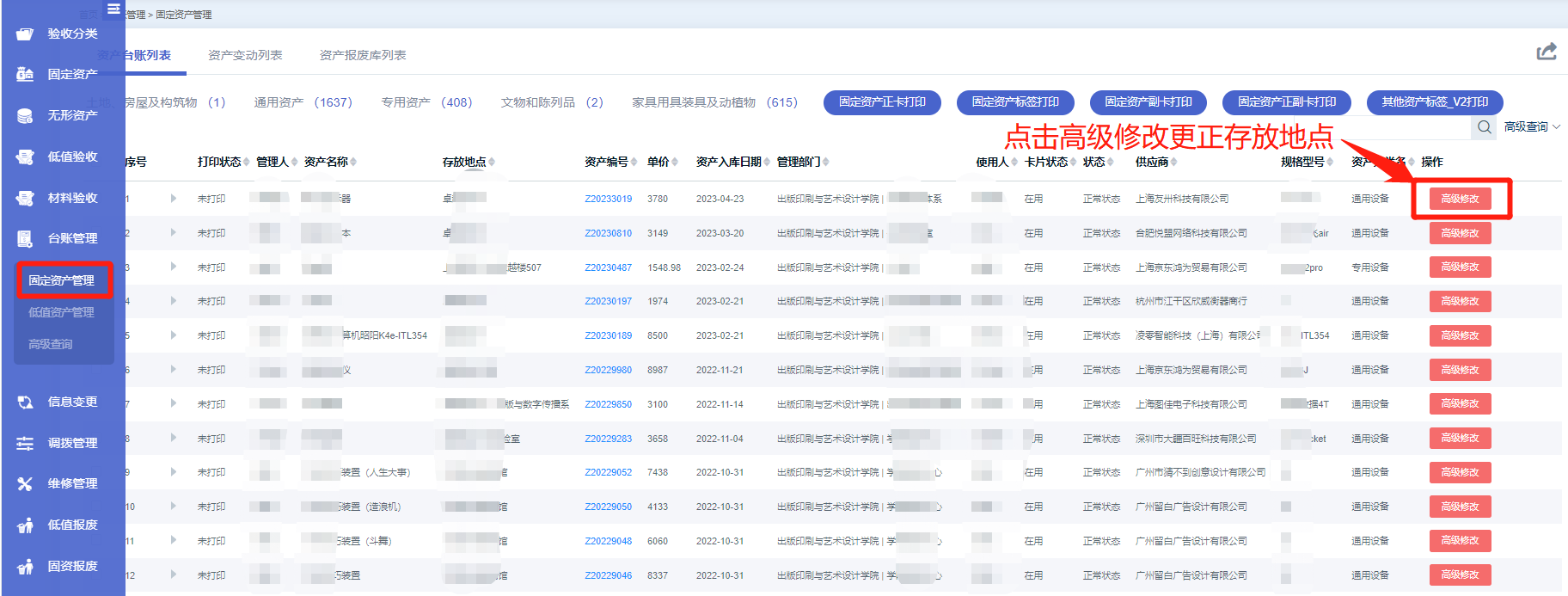Click the 固定资产标签打印 button
This screenshot has height=596, width=1568.
(1015, 102)
